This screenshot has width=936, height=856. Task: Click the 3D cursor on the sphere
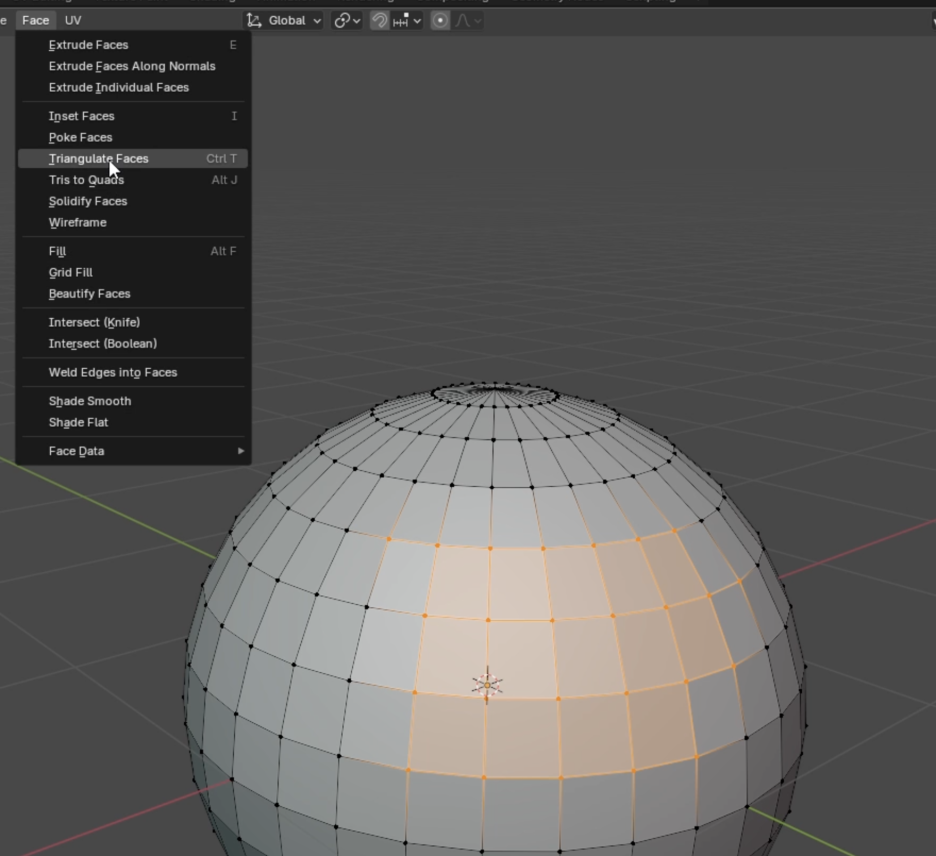pos(487,685)
